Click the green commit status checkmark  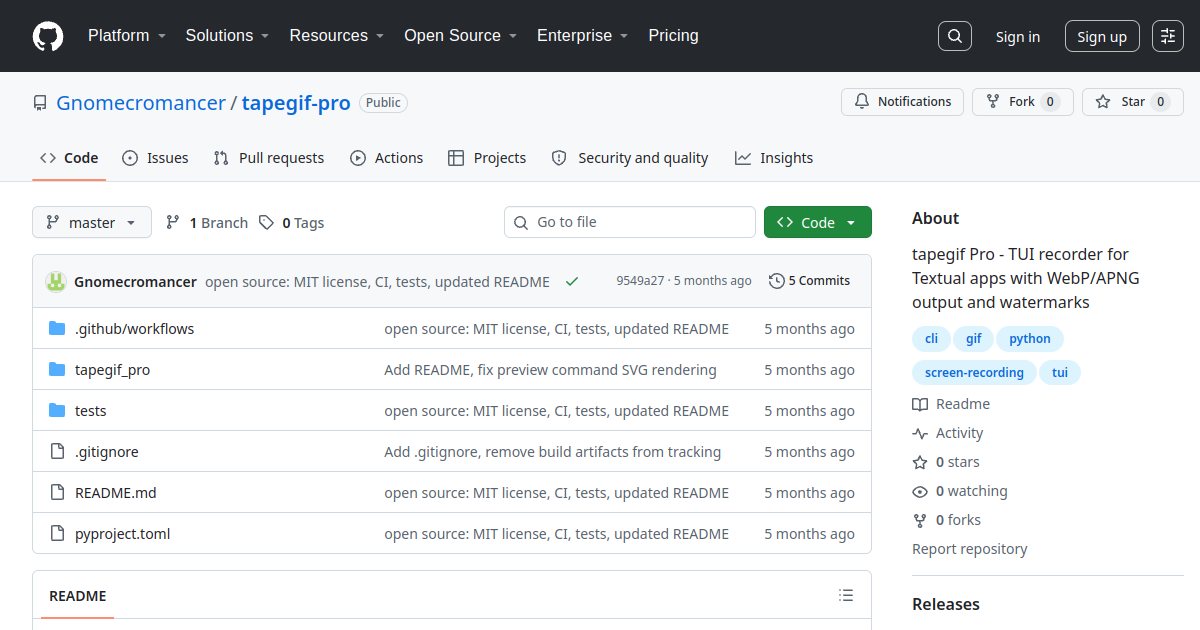572,282
